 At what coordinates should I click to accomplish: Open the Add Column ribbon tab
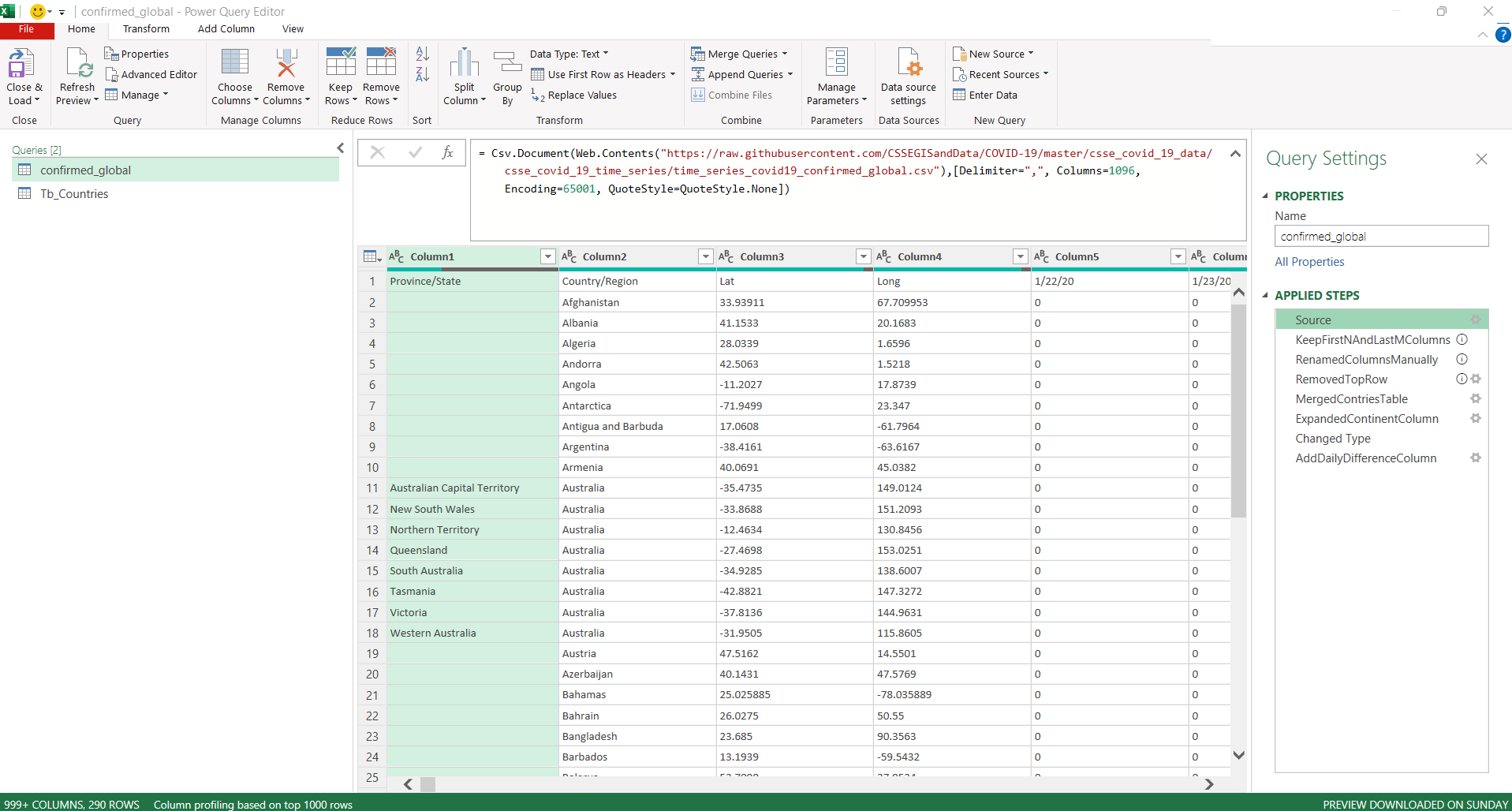pos(226,28)
